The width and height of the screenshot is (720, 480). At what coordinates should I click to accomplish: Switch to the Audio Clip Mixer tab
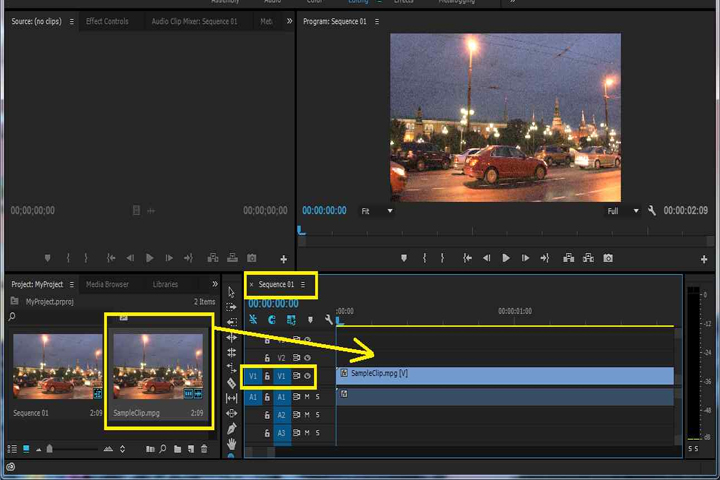[195, 21]
